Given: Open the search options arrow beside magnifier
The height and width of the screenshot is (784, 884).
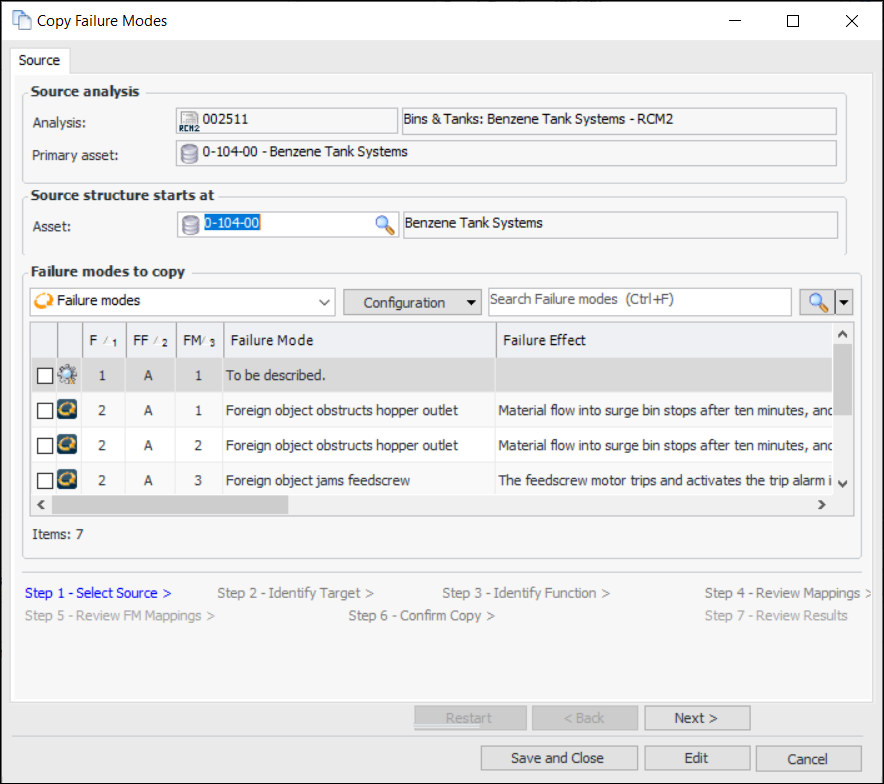Looking at the screenshot, I should (x=845, y=302).
